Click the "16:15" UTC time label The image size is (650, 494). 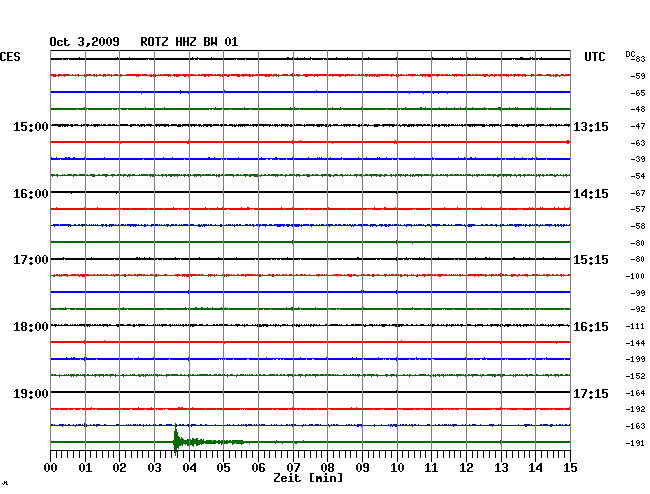pos(591,327)
